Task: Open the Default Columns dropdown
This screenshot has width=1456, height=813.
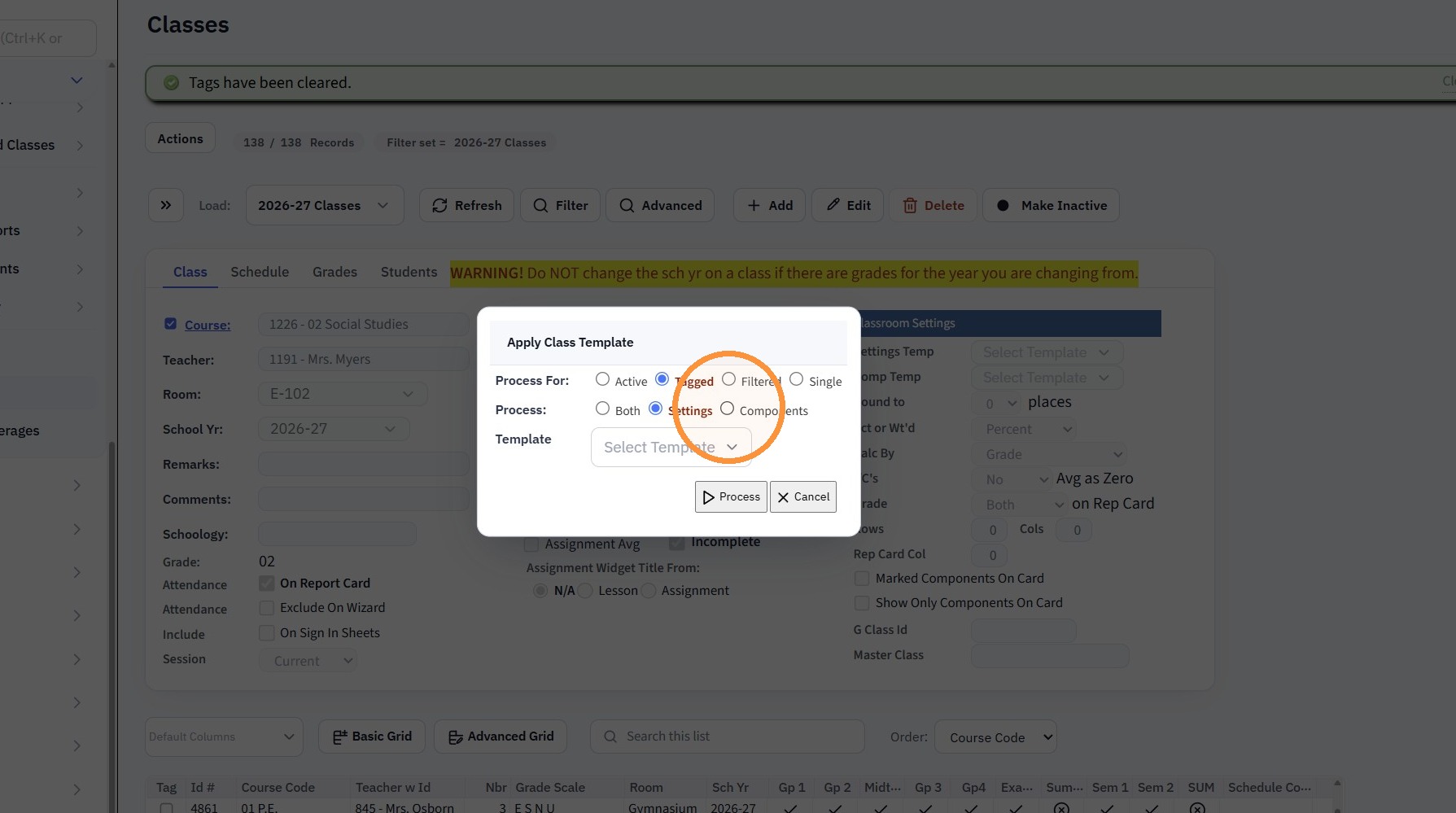Action: coord(224,737)
